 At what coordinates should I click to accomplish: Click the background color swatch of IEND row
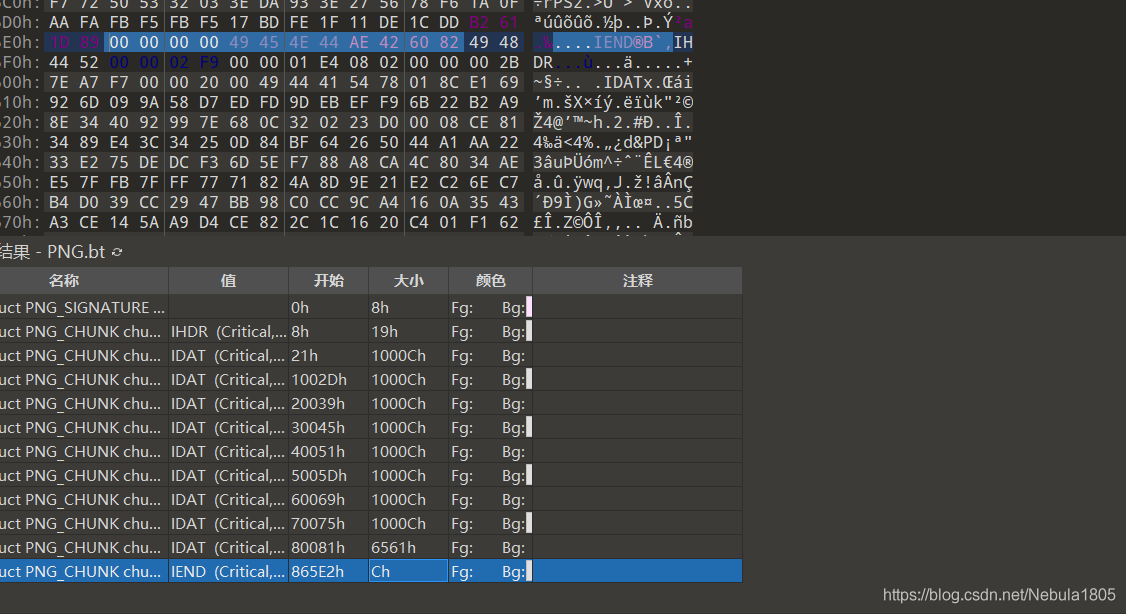coord(529,572)
